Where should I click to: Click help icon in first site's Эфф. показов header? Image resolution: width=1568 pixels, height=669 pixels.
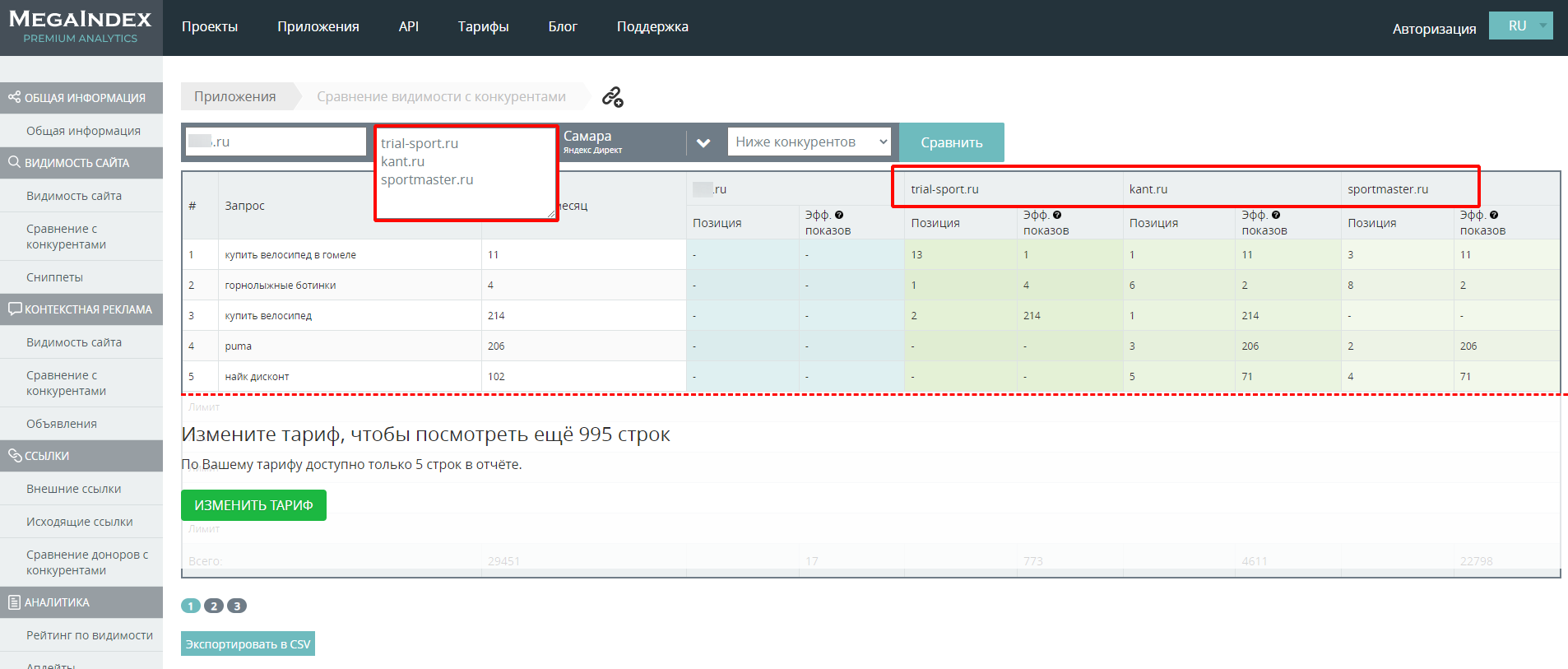point(839,215)
